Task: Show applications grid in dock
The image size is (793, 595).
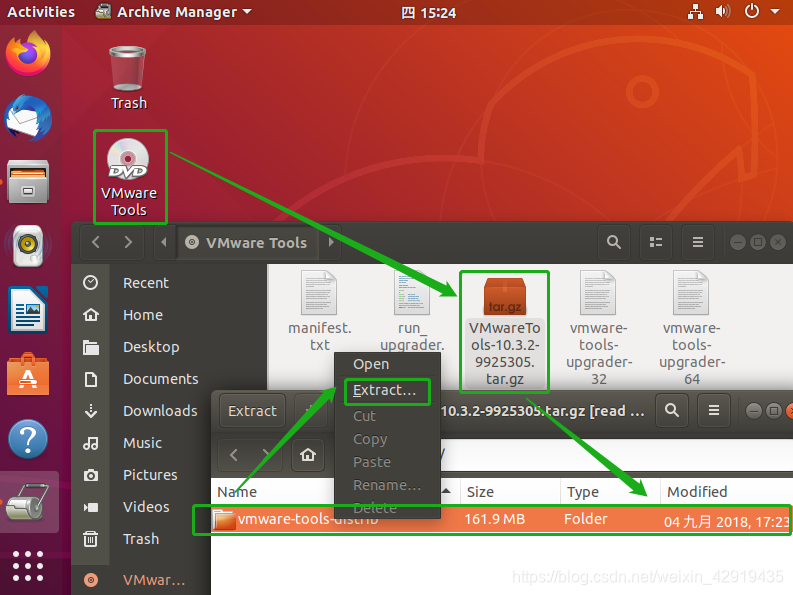Action: click(x=28, y=566)
